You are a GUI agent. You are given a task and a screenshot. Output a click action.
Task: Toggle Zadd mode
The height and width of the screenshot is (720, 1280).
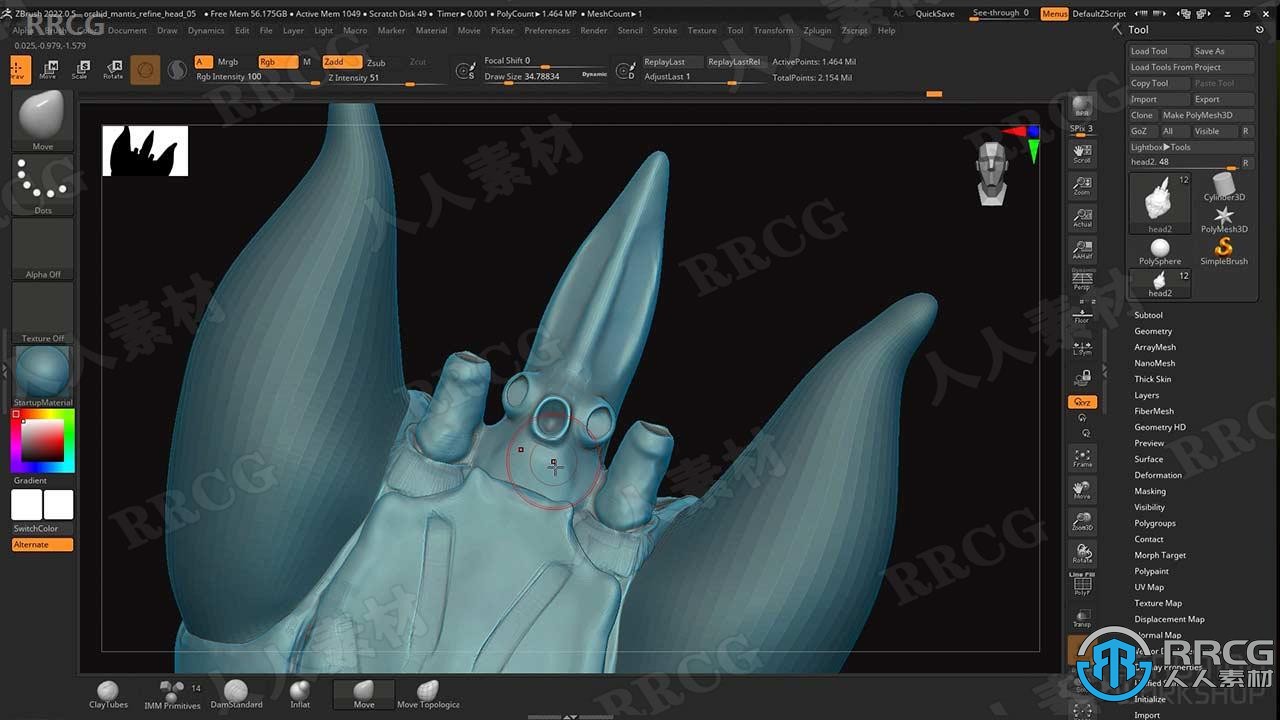coord(342,62)
